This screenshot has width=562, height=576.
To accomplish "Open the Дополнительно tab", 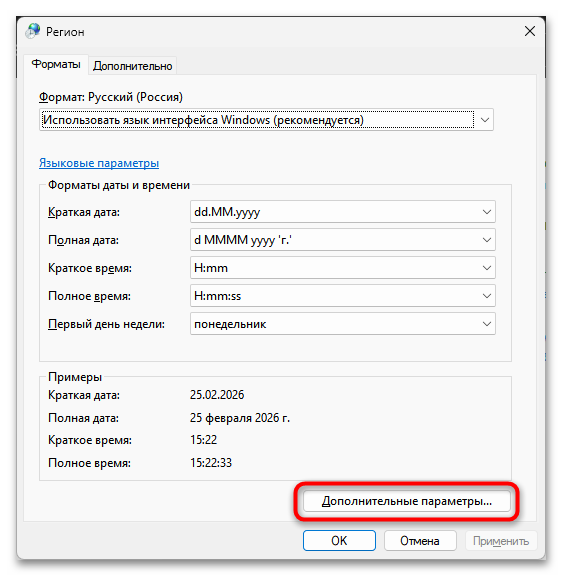I will [x=132, y=66].
